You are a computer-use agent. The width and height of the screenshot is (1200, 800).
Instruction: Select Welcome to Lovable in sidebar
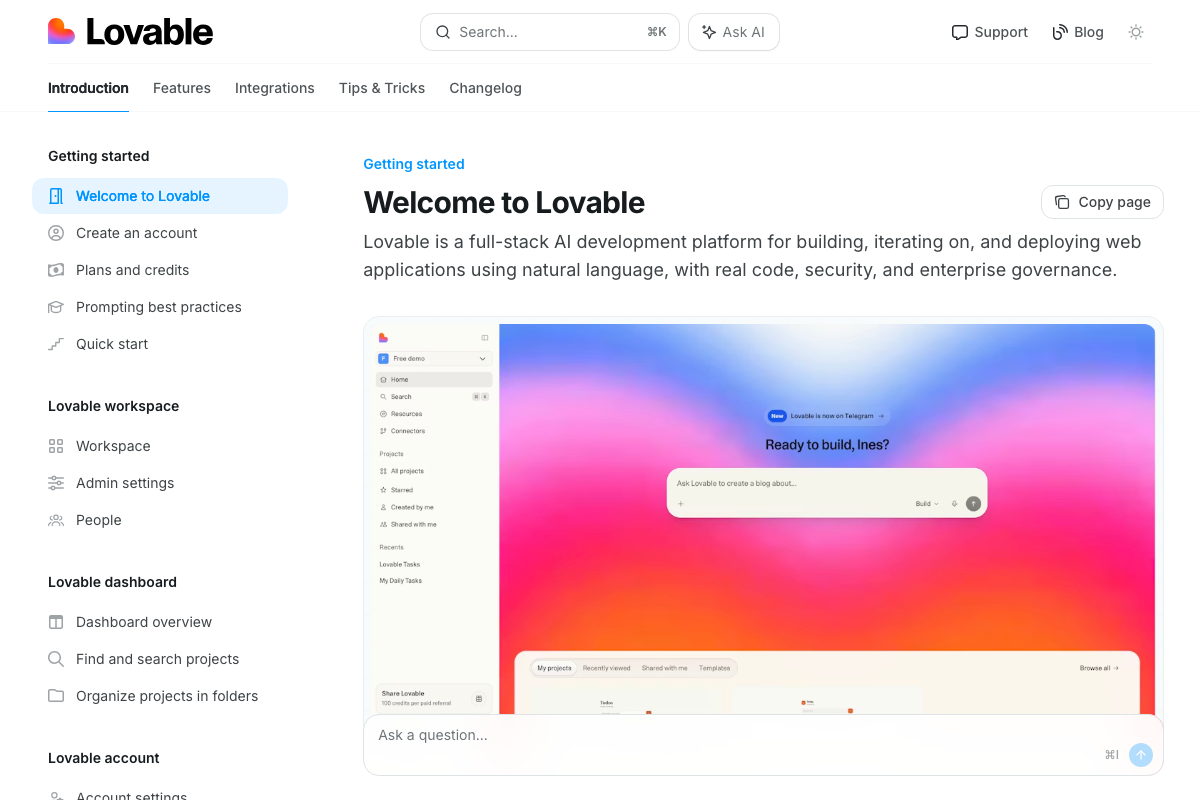click(x=160, y=196)
